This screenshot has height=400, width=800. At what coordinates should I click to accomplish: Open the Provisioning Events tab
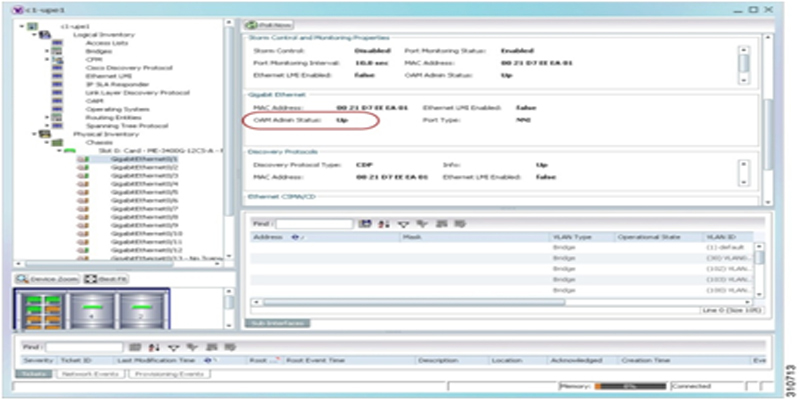tap(167, 373)
